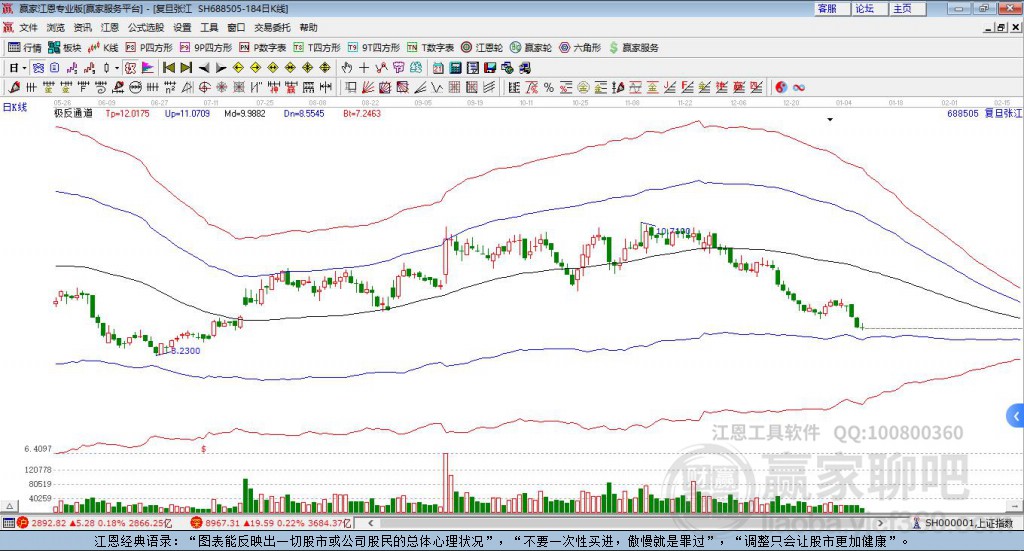This screenshot has height=551, width=1024.
Task: Select the red target circle tool
Action: click(x=204, y=87)
